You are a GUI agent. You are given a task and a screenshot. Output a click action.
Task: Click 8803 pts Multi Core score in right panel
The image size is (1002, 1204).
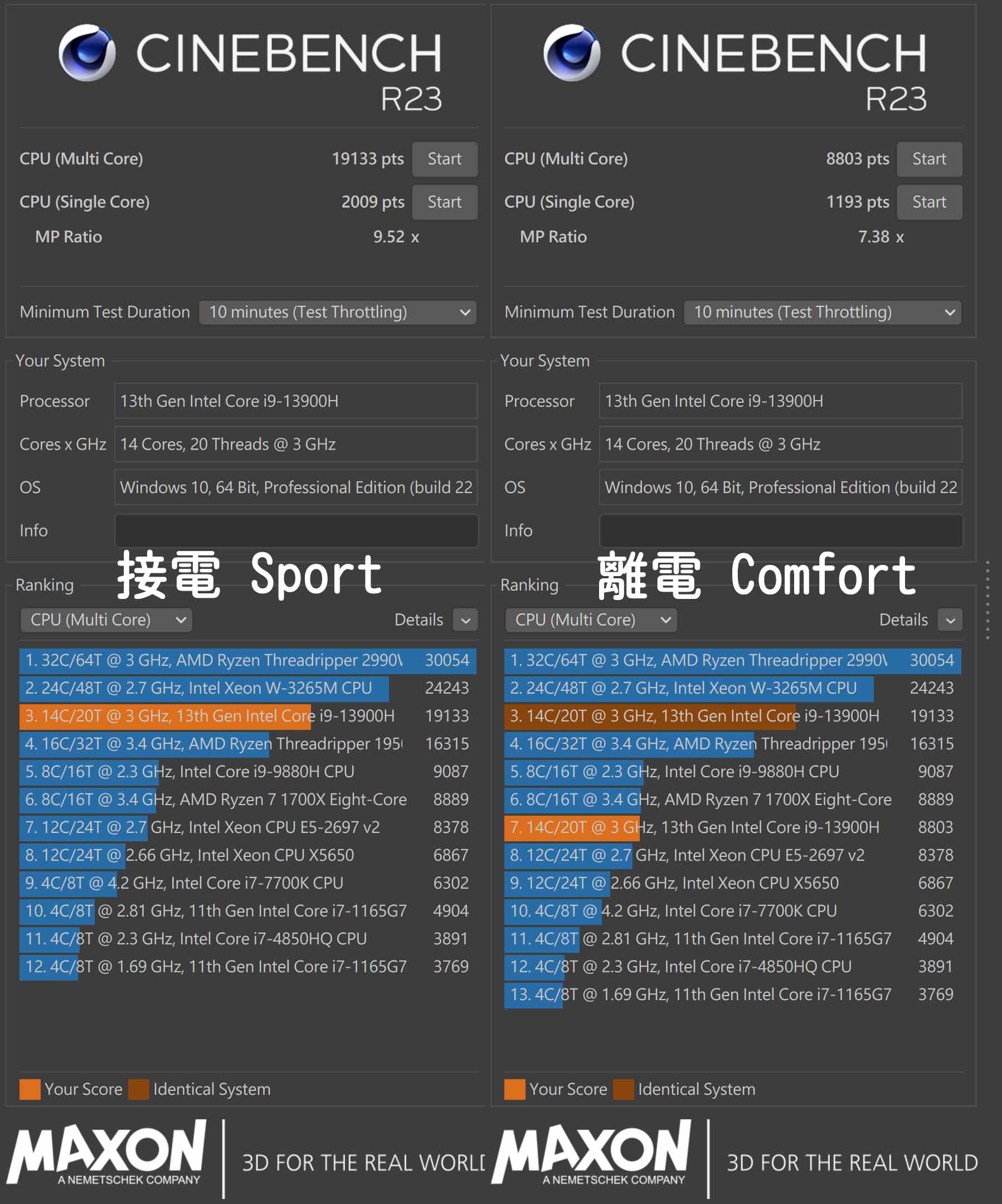[858, 159]
